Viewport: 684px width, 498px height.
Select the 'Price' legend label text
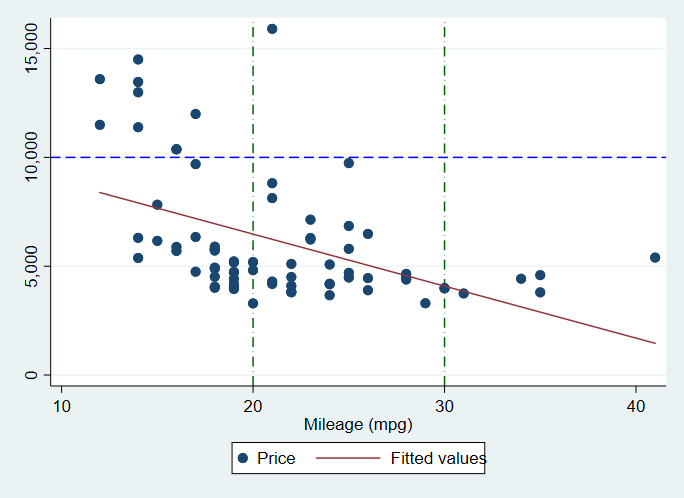pos(277,459)
